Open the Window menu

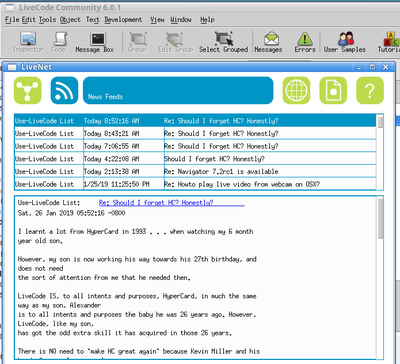(x=181, y=20)
